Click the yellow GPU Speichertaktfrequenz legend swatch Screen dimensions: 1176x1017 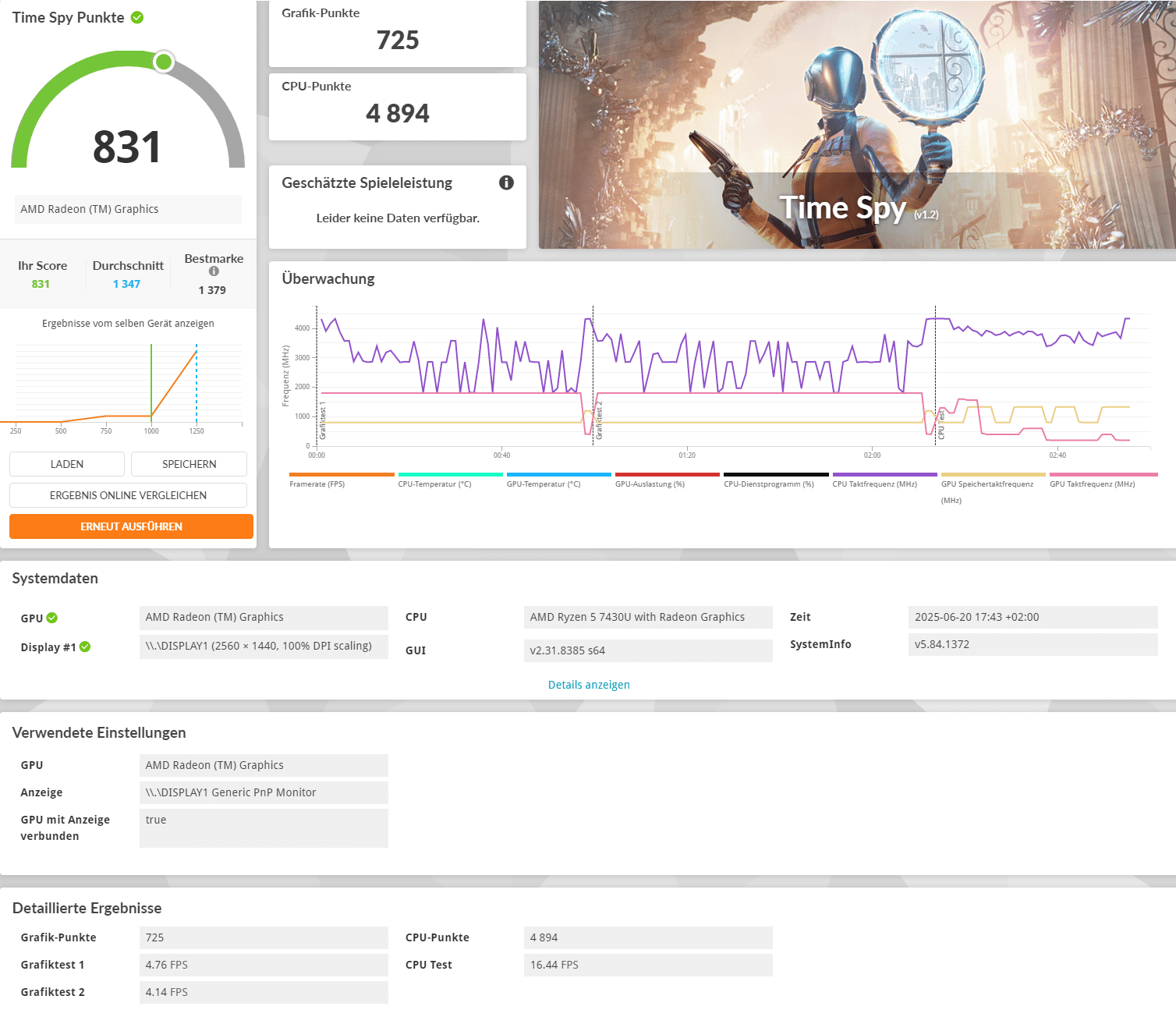[993, 474]
